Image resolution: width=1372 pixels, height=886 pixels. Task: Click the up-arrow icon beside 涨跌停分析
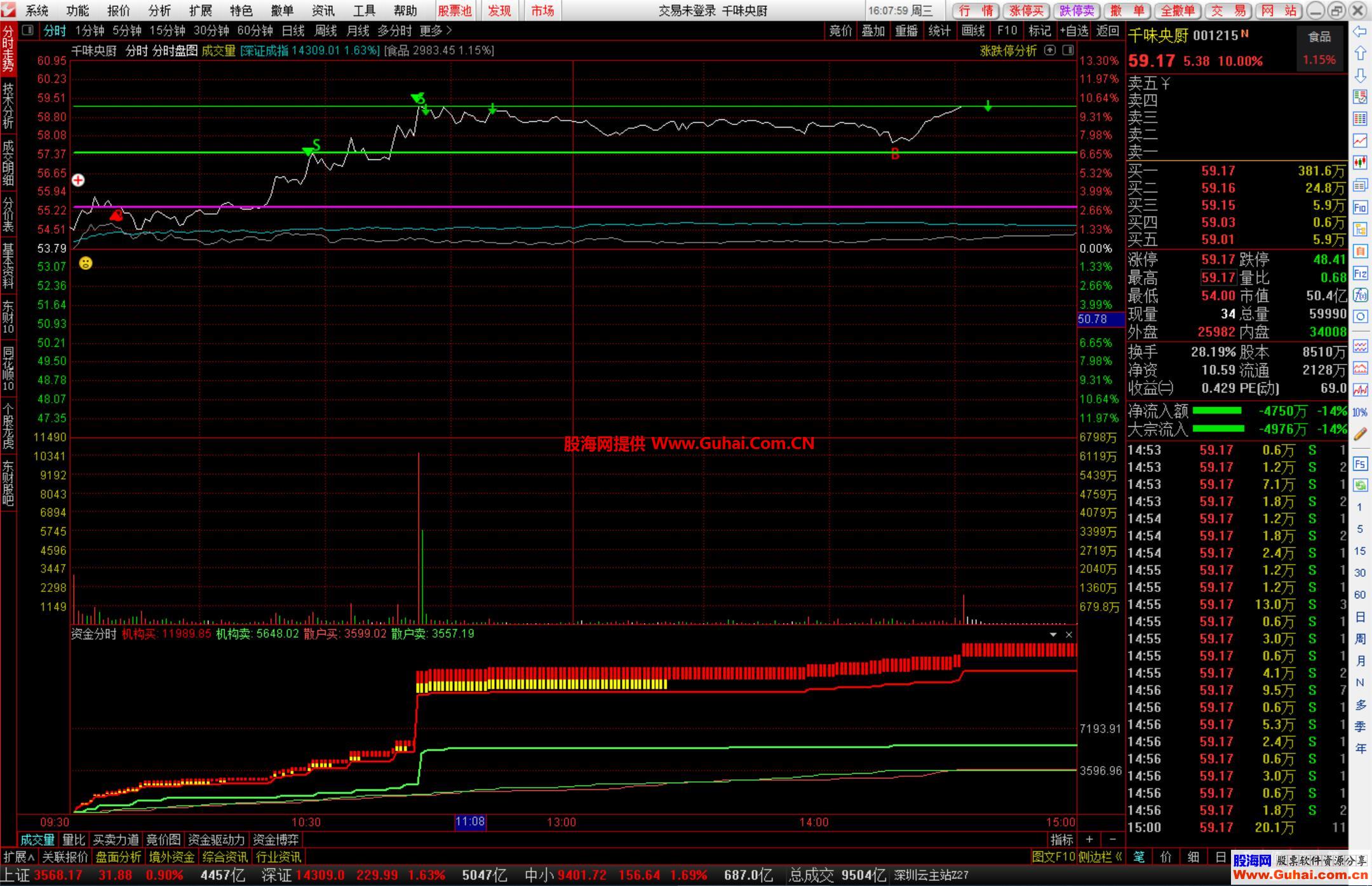(x=1050, y=50)
